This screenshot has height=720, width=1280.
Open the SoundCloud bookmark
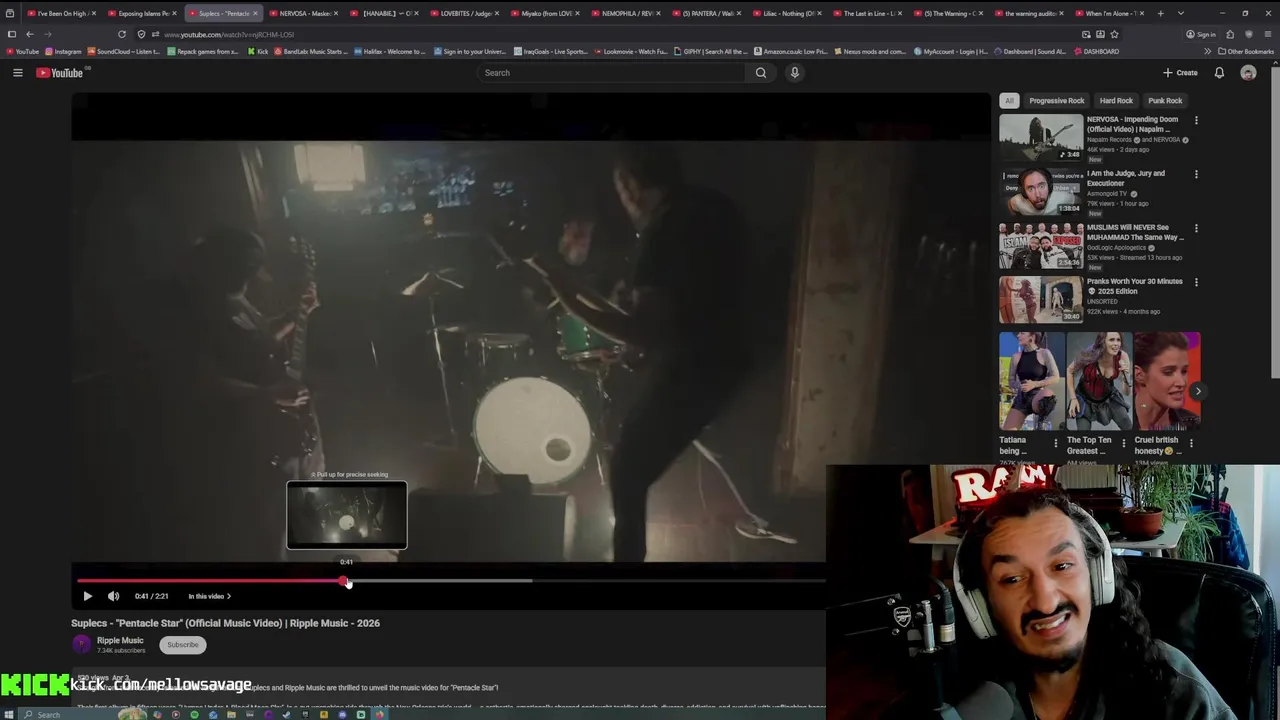click(125, 51)
